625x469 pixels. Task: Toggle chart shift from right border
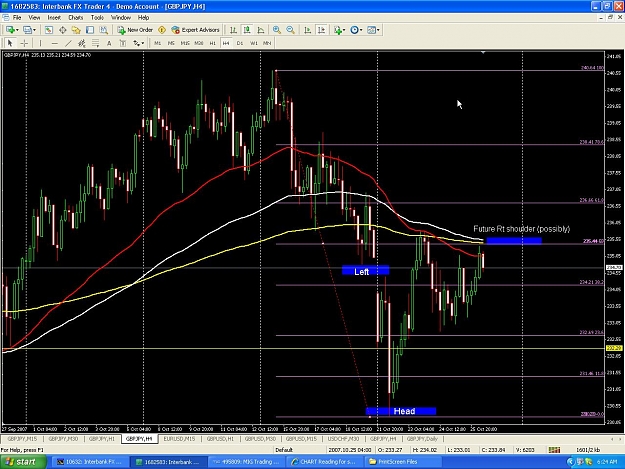coord(321,30)
